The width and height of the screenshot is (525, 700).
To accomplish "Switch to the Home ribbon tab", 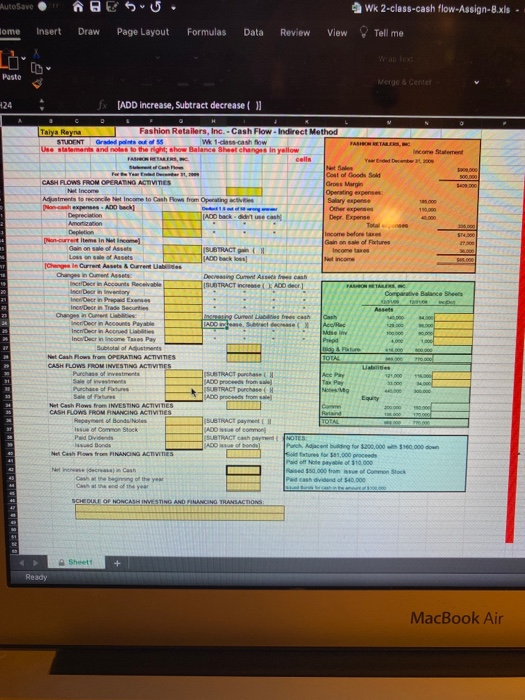I will (10, 32).
